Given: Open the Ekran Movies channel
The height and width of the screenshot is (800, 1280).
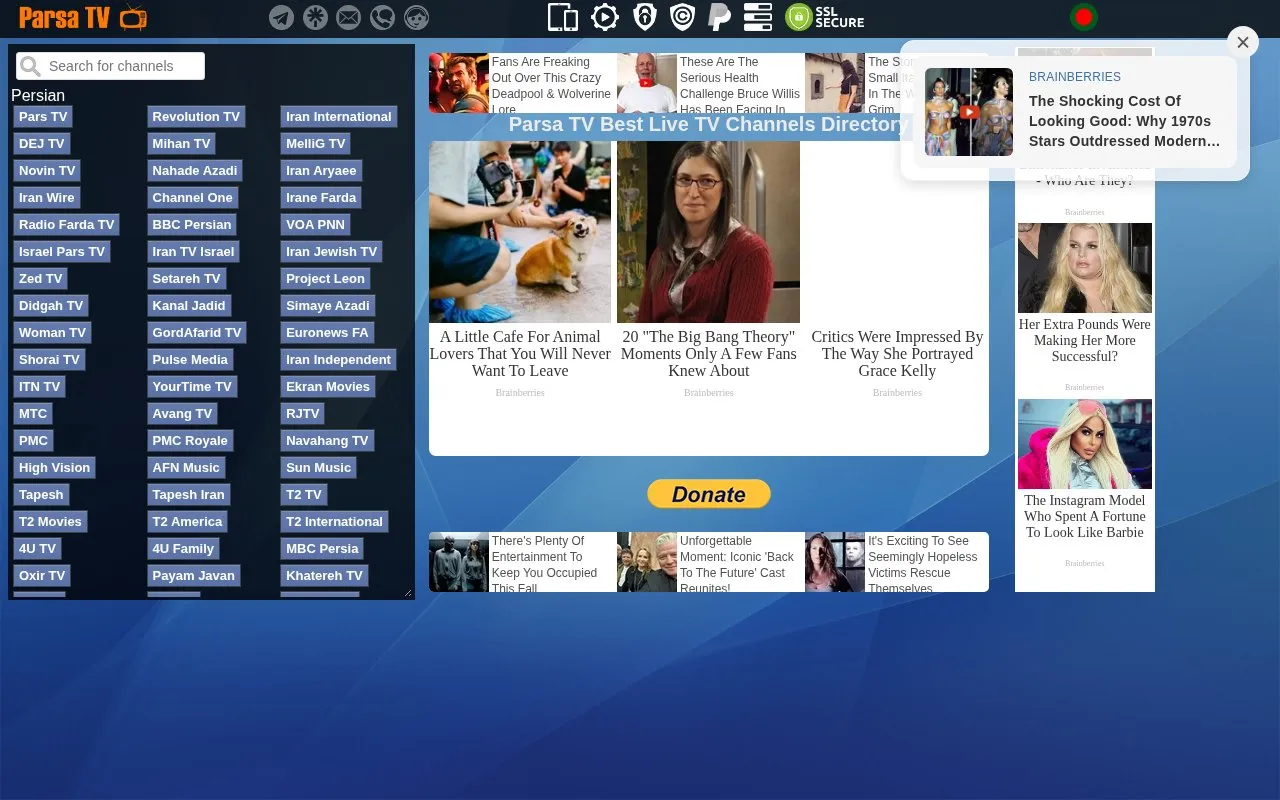Looking at the screenshot, I should (328, 387).
